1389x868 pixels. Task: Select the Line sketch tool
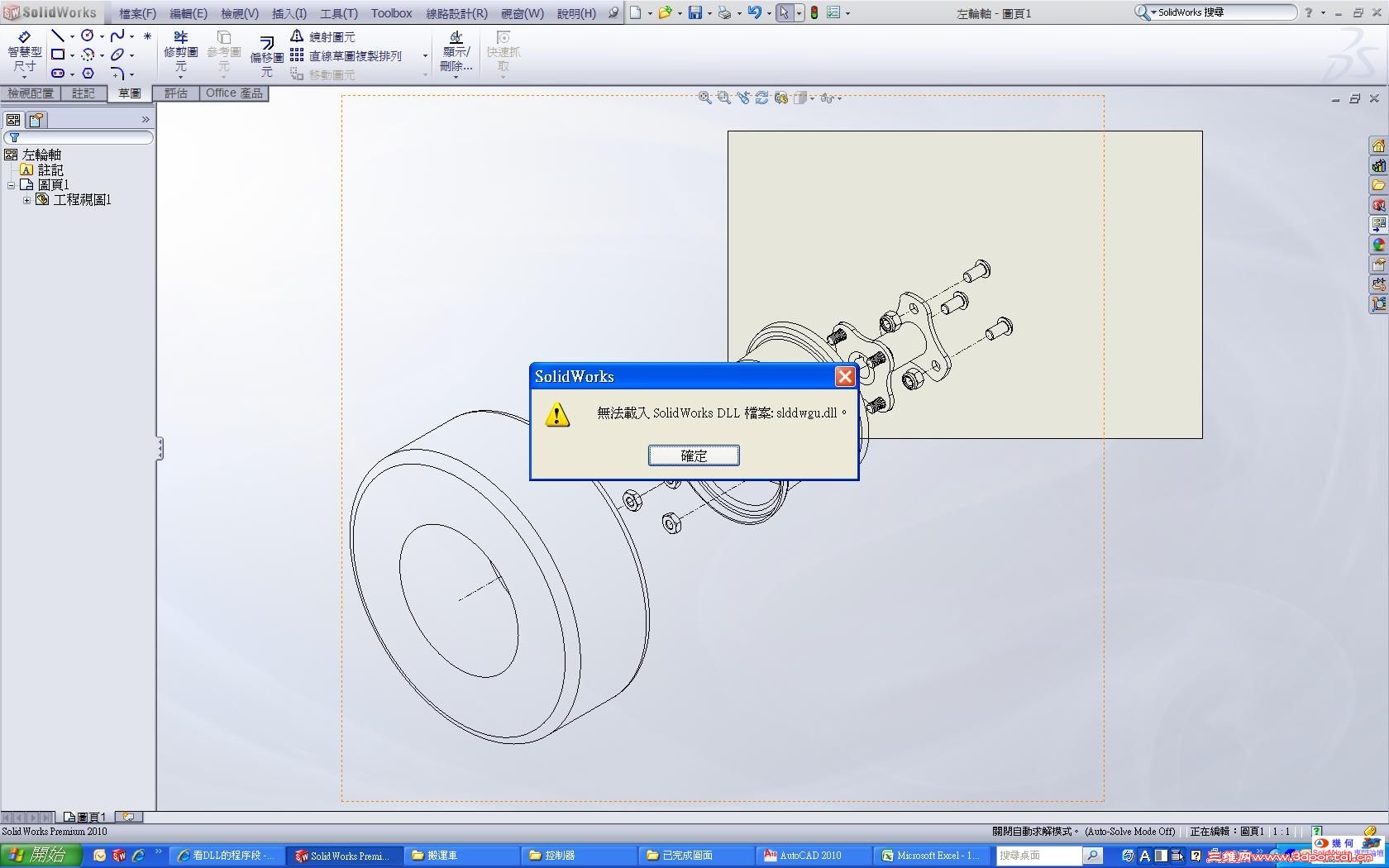click(57, 36)
